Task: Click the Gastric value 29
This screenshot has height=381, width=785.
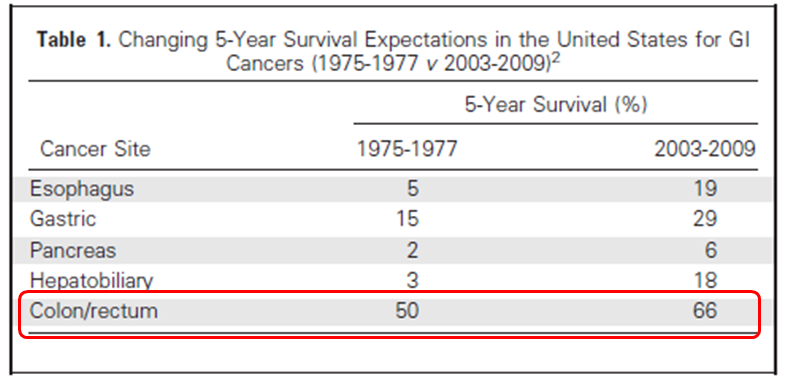Action: point(704,219)
